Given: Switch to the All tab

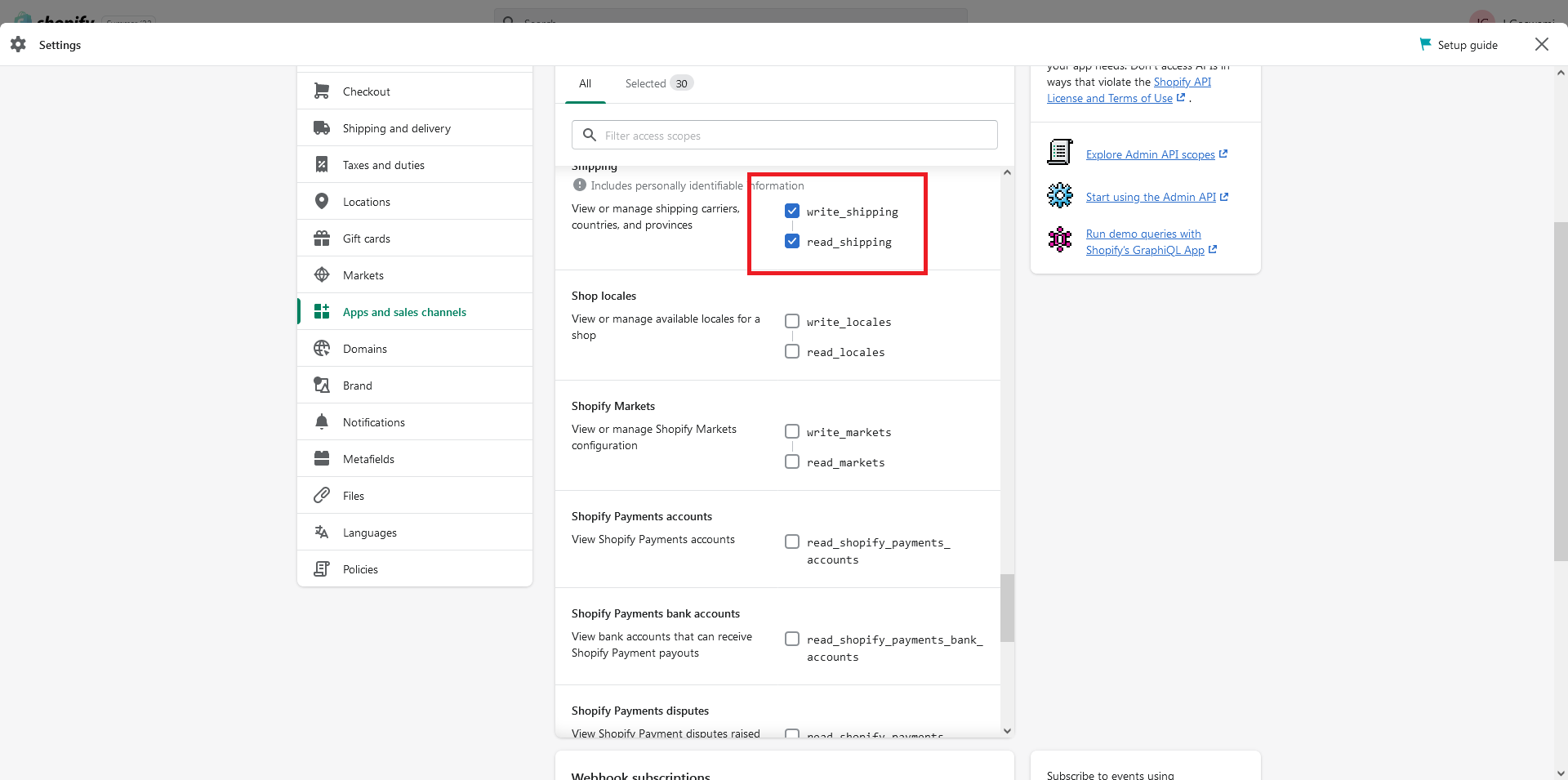Looking at the screenshot, I should (x=586, y=83).
